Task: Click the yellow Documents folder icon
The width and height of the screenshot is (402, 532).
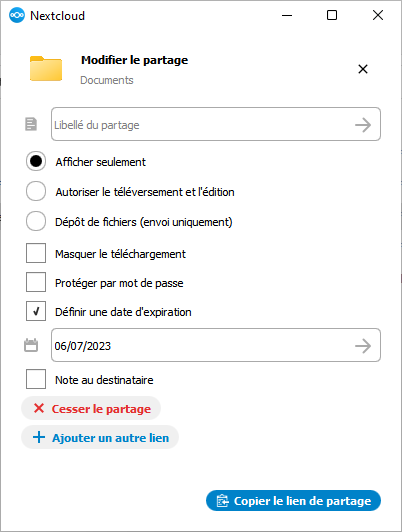Action: (x=46, y=69)
